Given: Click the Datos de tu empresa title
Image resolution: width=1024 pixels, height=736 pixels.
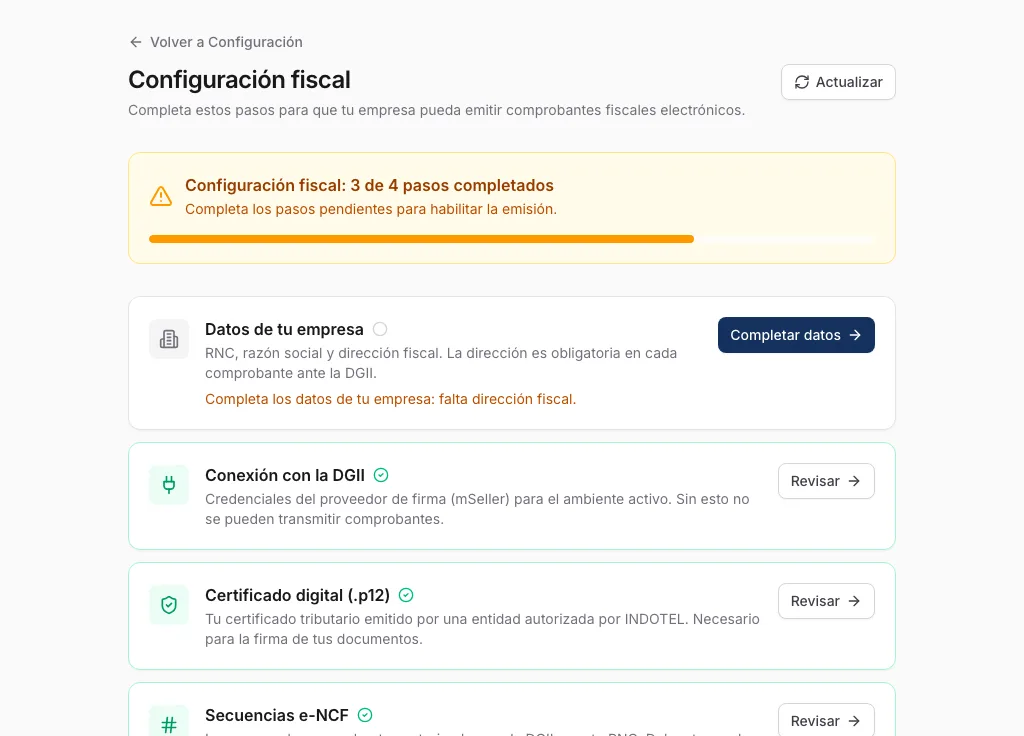Looking at the screenshot, I should click(284, 329).
